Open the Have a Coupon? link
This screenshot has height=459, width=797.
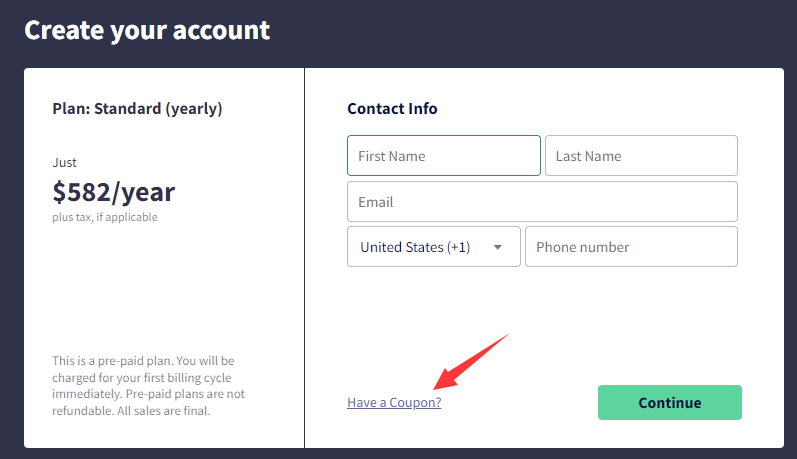click(394, 402)
